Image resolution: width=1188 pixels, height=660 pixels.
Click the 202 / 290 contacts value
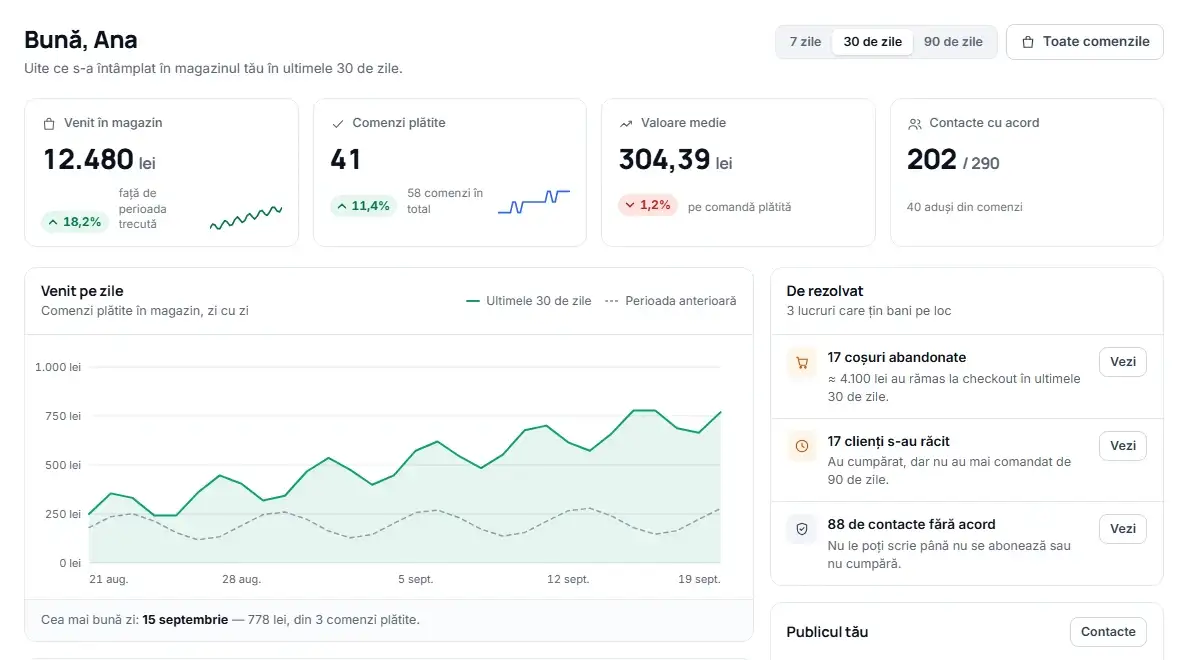tap(953, 160)
